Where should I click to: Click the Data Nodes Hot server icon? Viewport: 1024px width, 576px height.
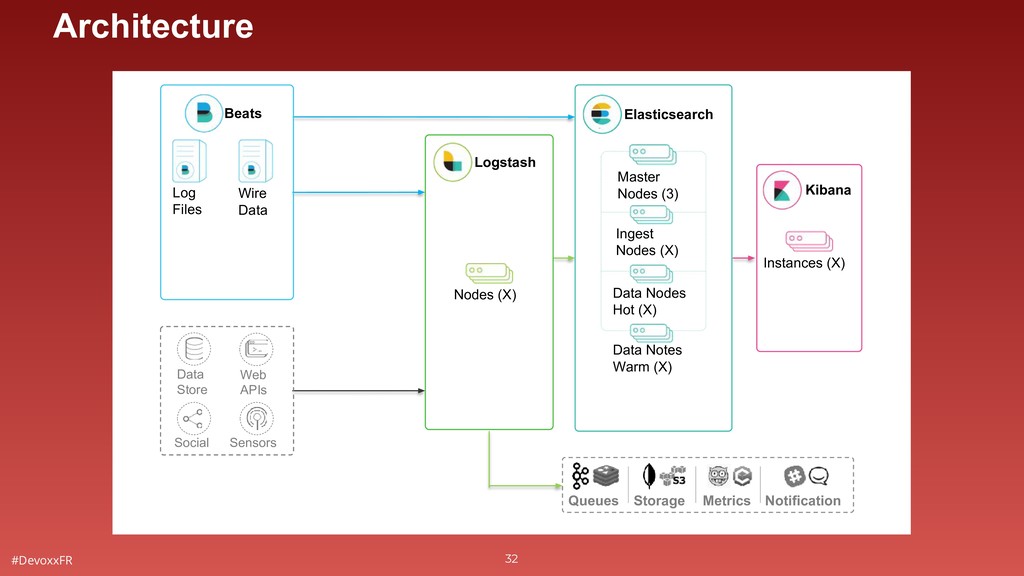(651, 273)
